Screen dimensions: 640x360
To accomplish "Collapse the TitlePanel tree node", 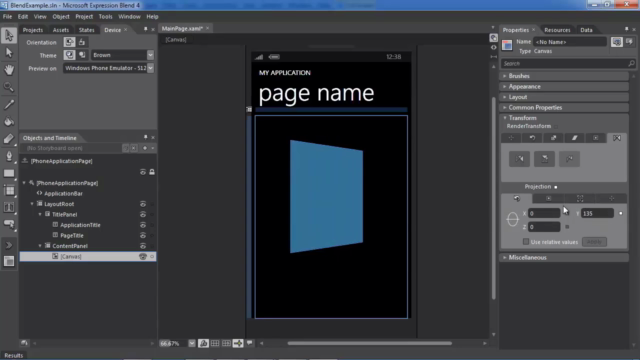I will (40, 215).
